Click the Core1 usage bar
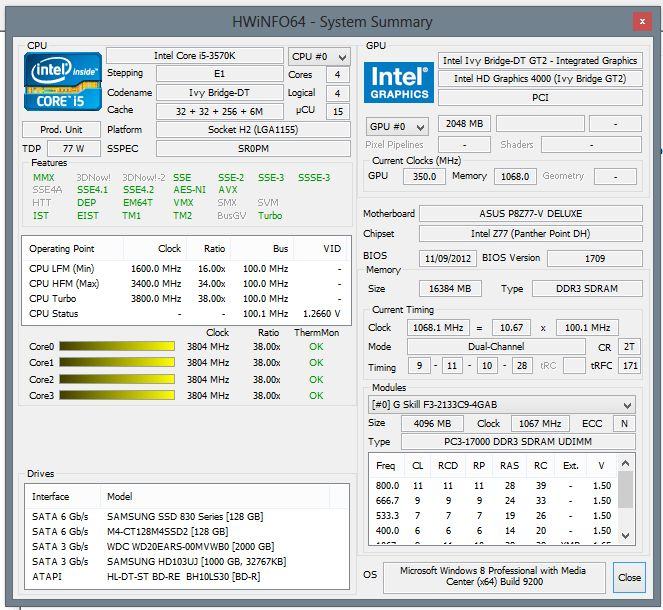Image resolution: width=663 pixels, height=610 pixels. [117, 362]
